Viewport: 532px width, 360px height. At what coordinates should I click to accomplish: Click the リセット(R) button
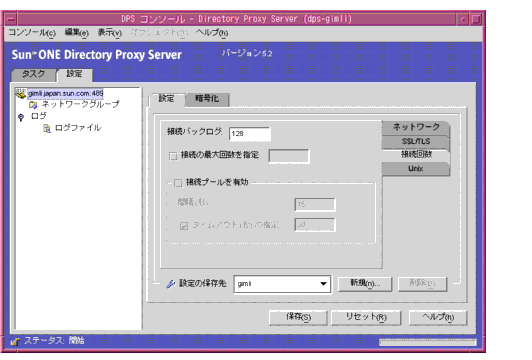[x=366, y=318]
